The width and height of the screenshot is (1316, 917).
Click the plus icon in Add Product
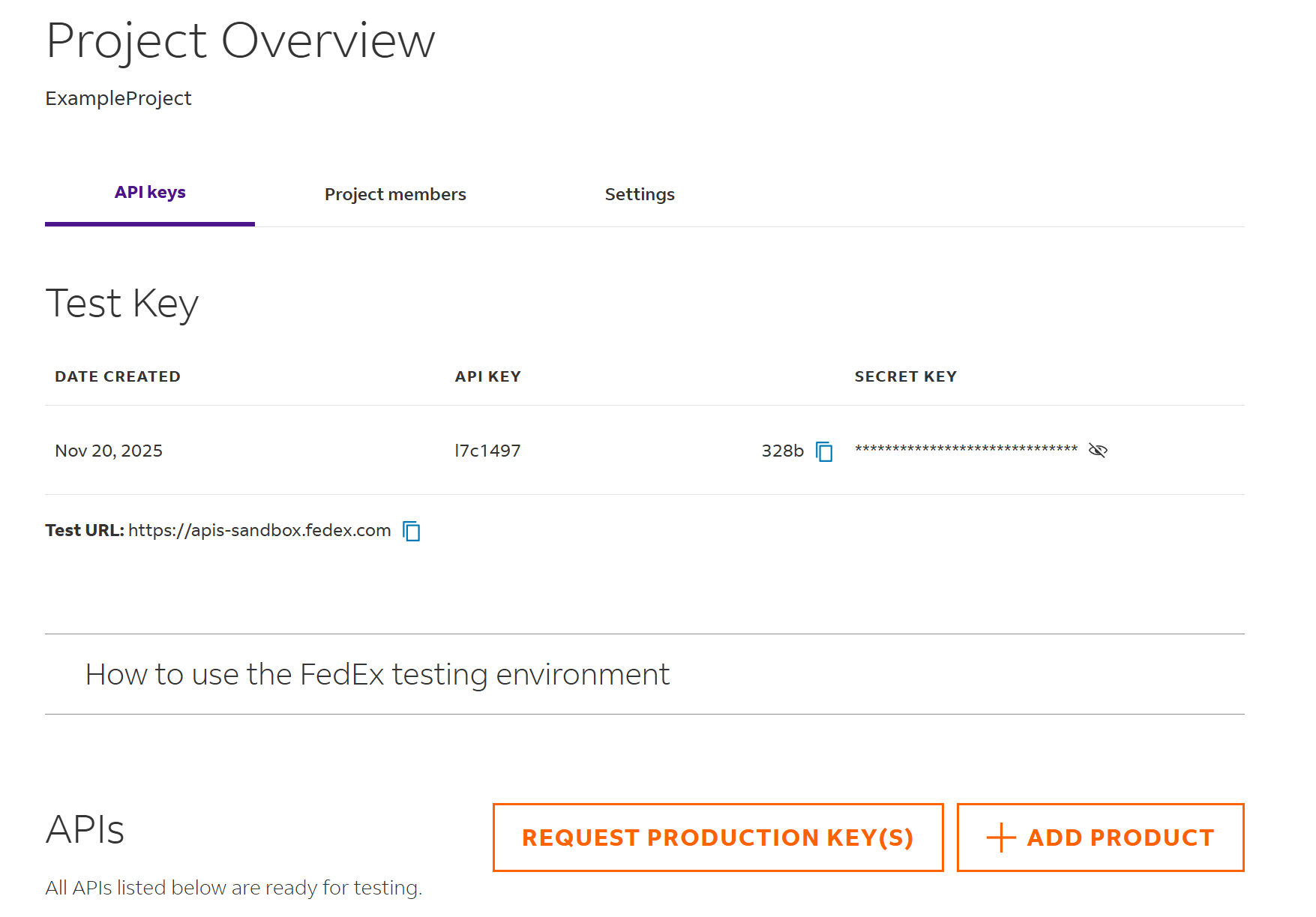click(1000, 838)
